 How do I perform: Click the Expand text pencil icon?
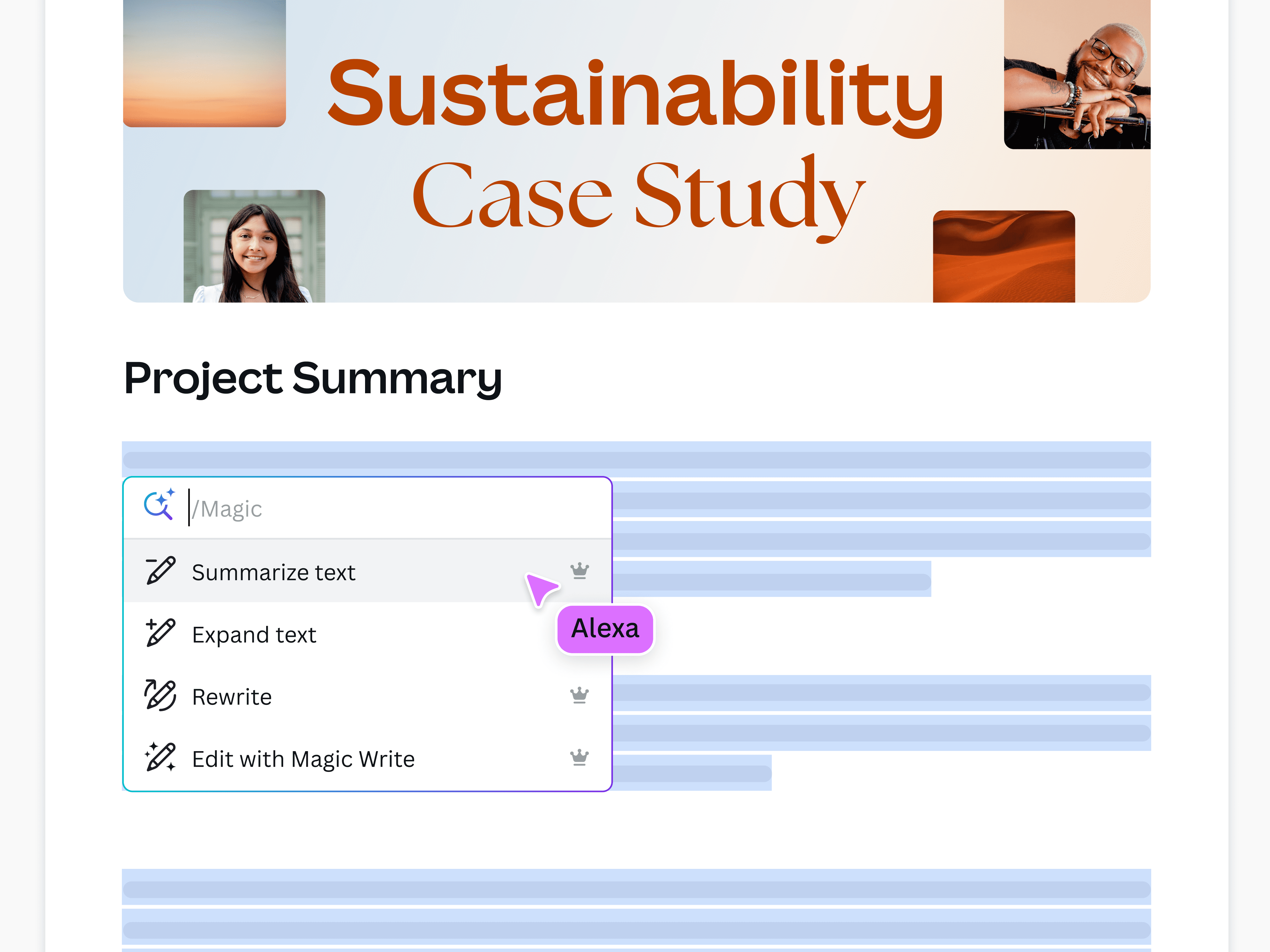(x=160, y=633)
